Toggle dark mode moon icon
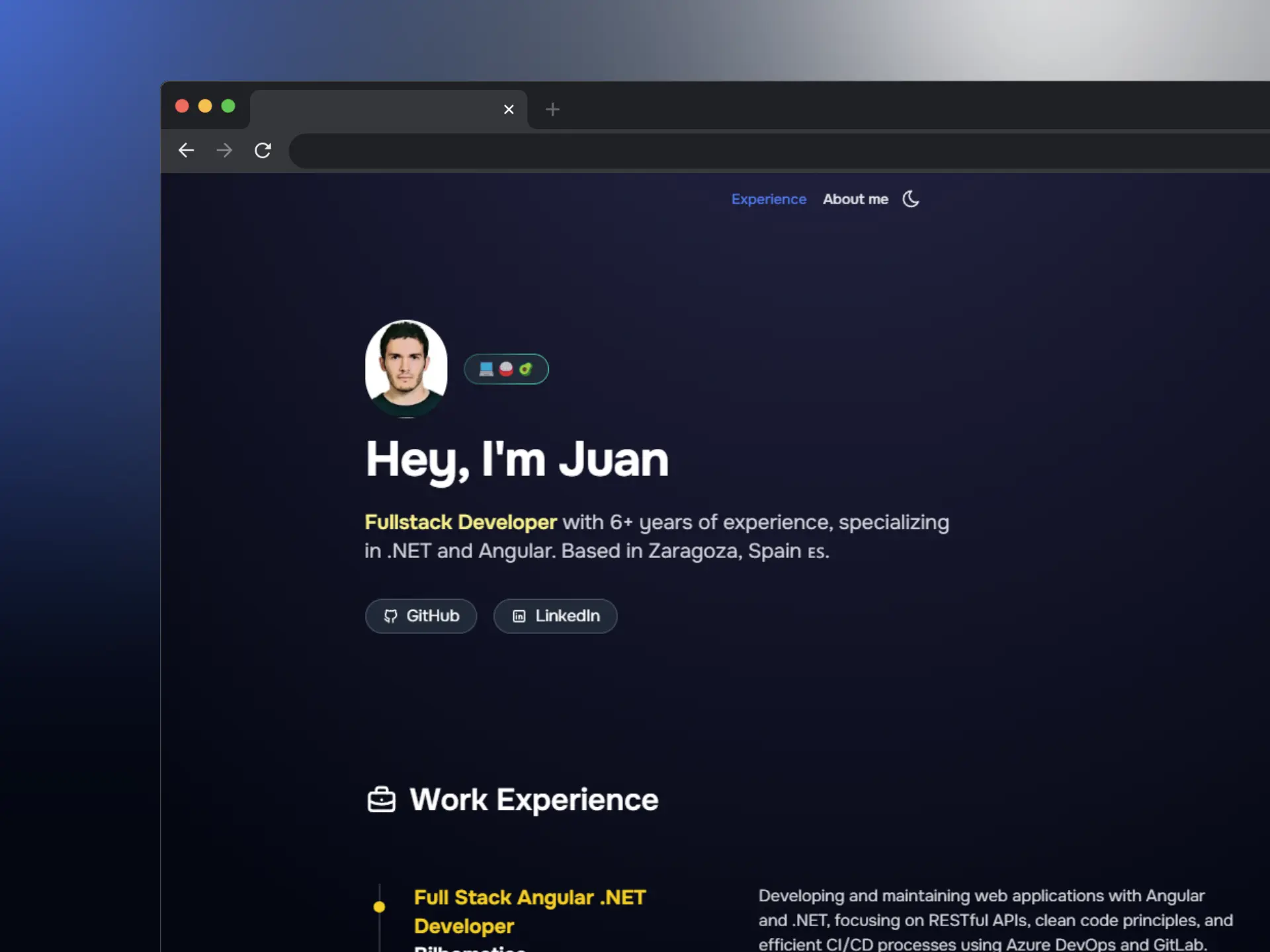This screenshot has width=1270, height=952. (x=911, y=199)
